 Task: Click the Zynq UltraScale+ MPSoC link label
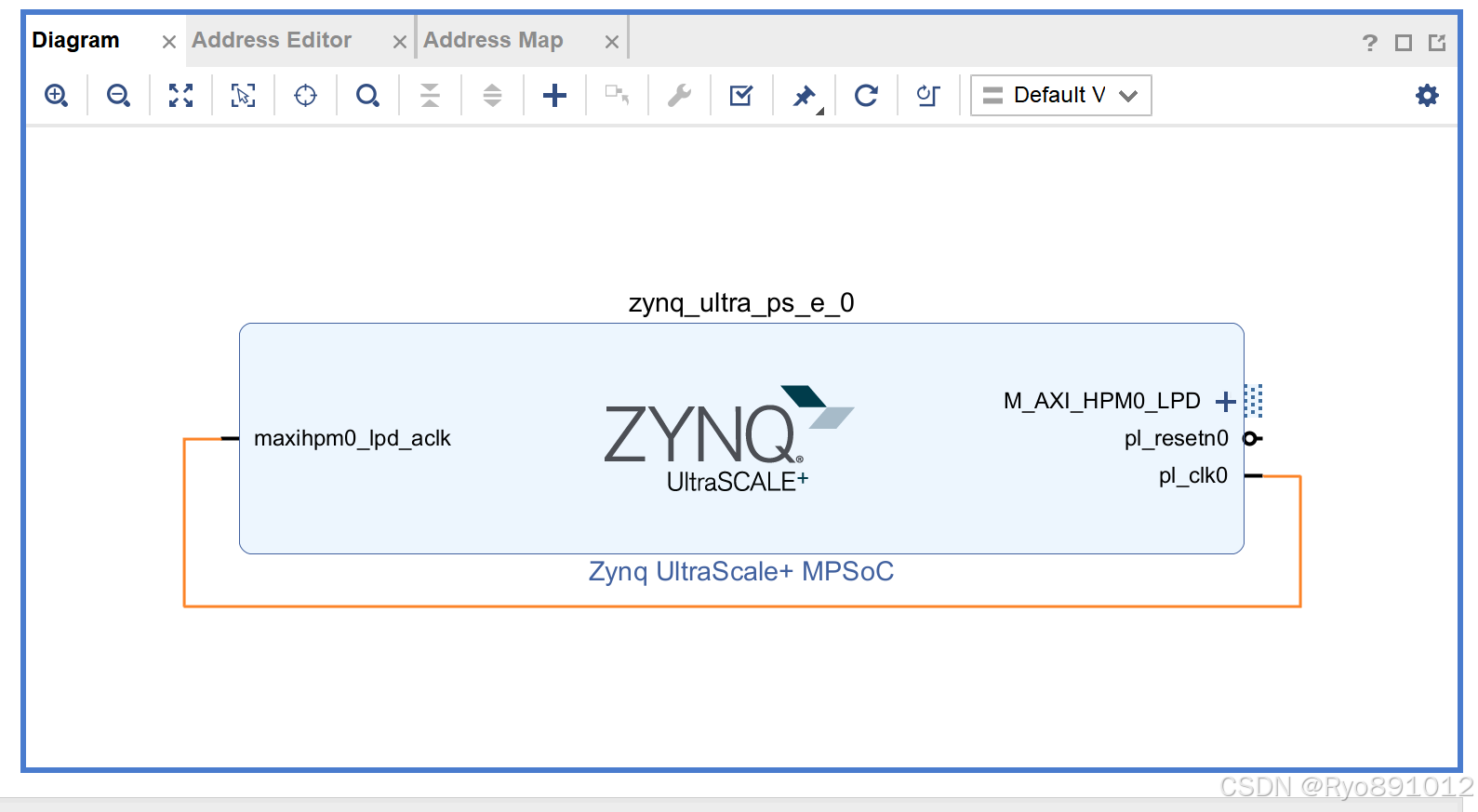pos(741,571)
